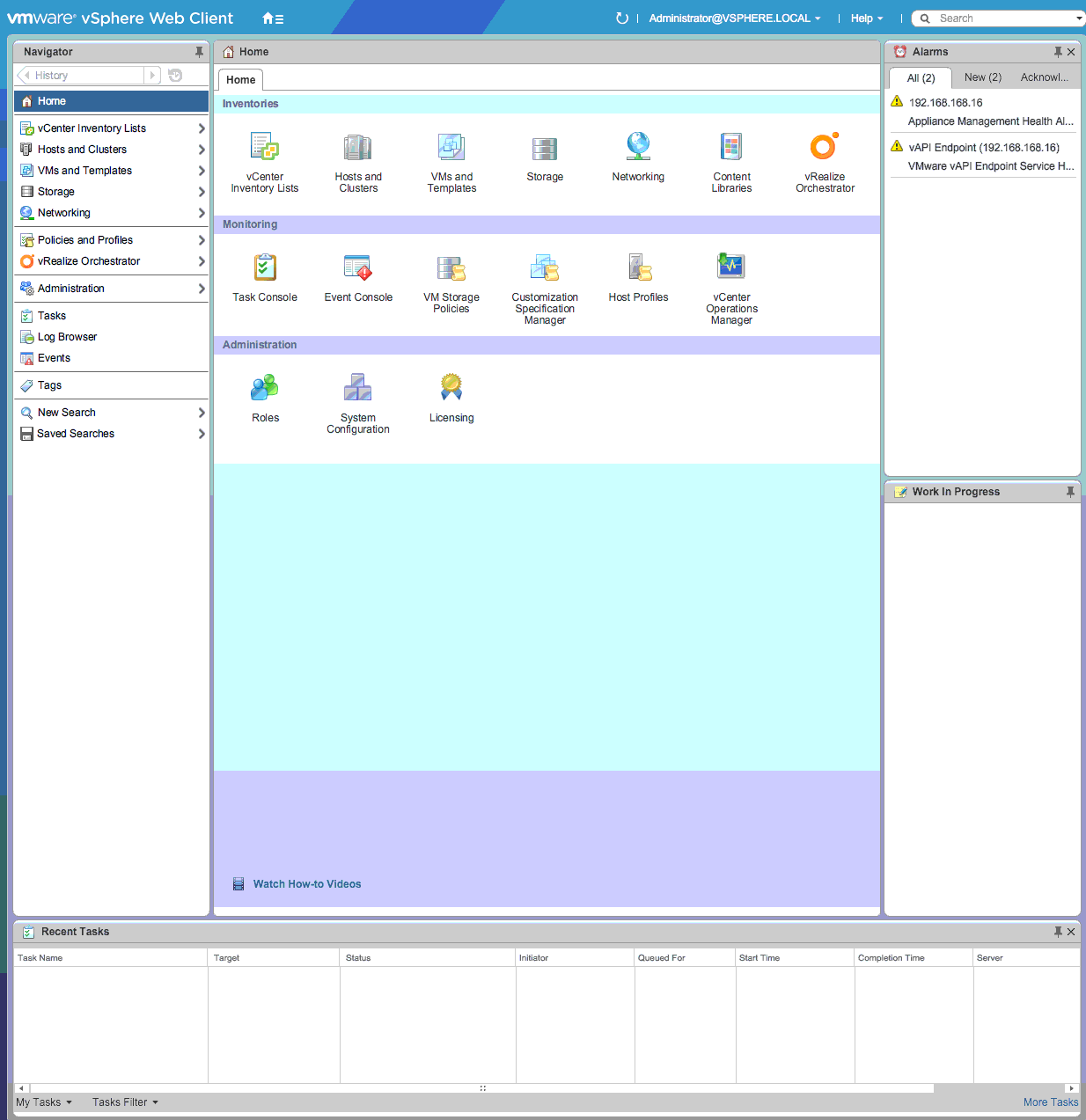Open the Tasks Filter dropdown
The width and height of the screenshot is (1086, 1120).
point(125,1102)
